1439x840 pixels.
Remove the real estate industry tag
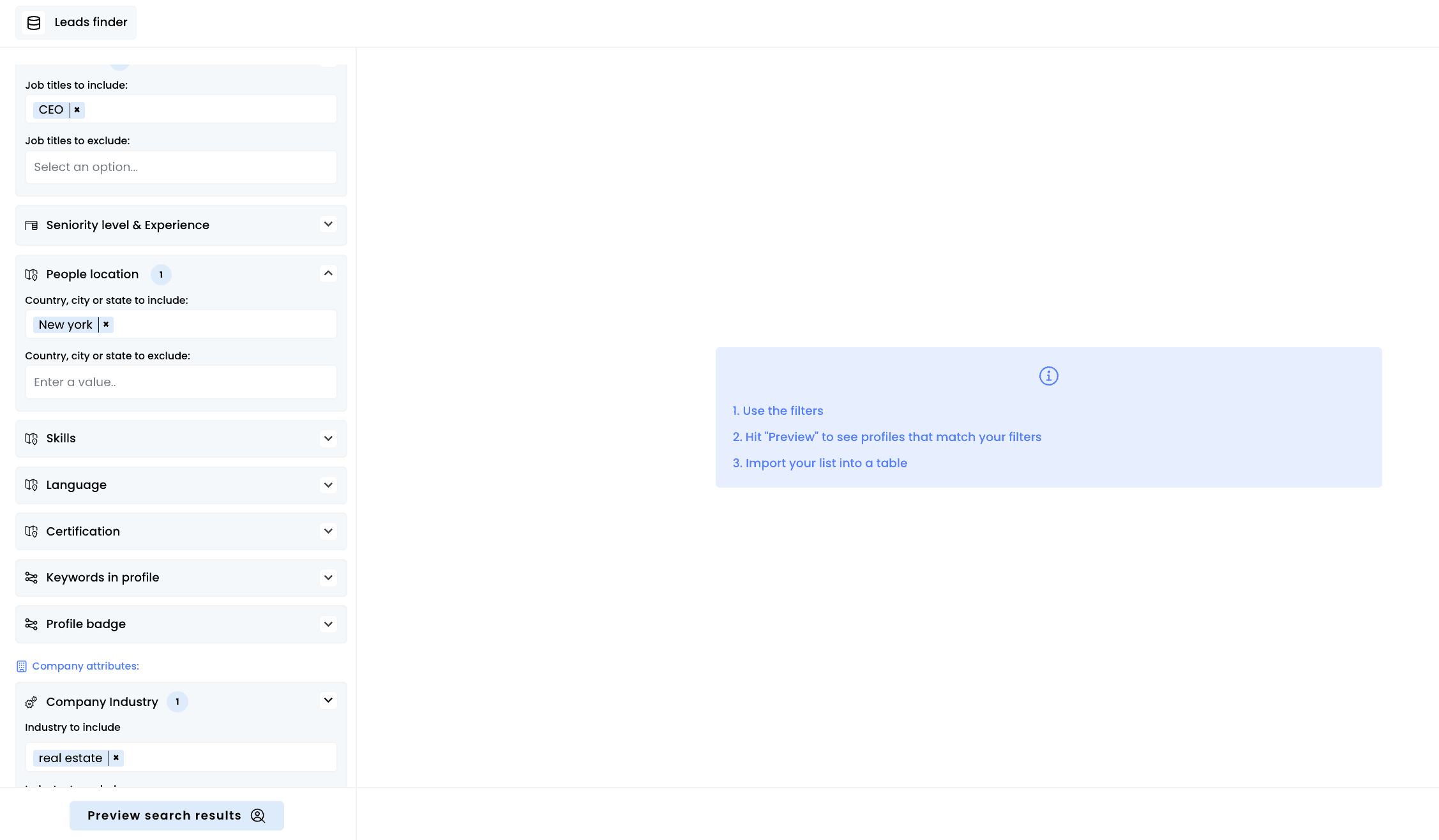(x=116, y=758)
